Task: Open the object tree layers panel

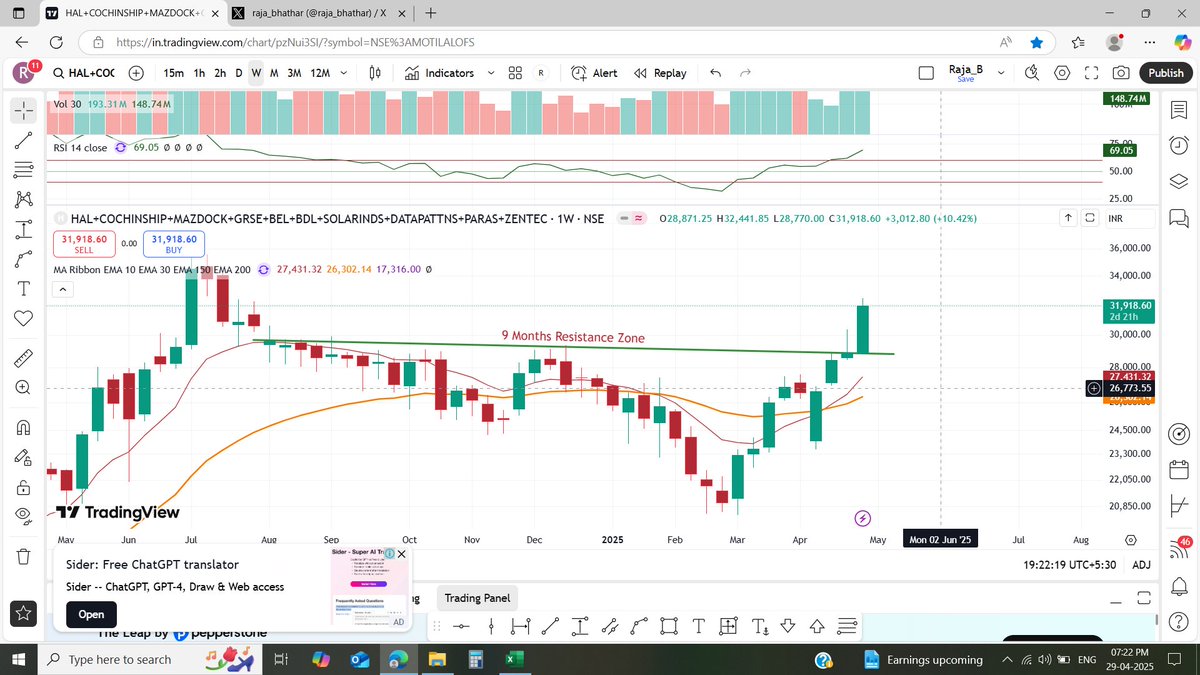Action: 1178,182
